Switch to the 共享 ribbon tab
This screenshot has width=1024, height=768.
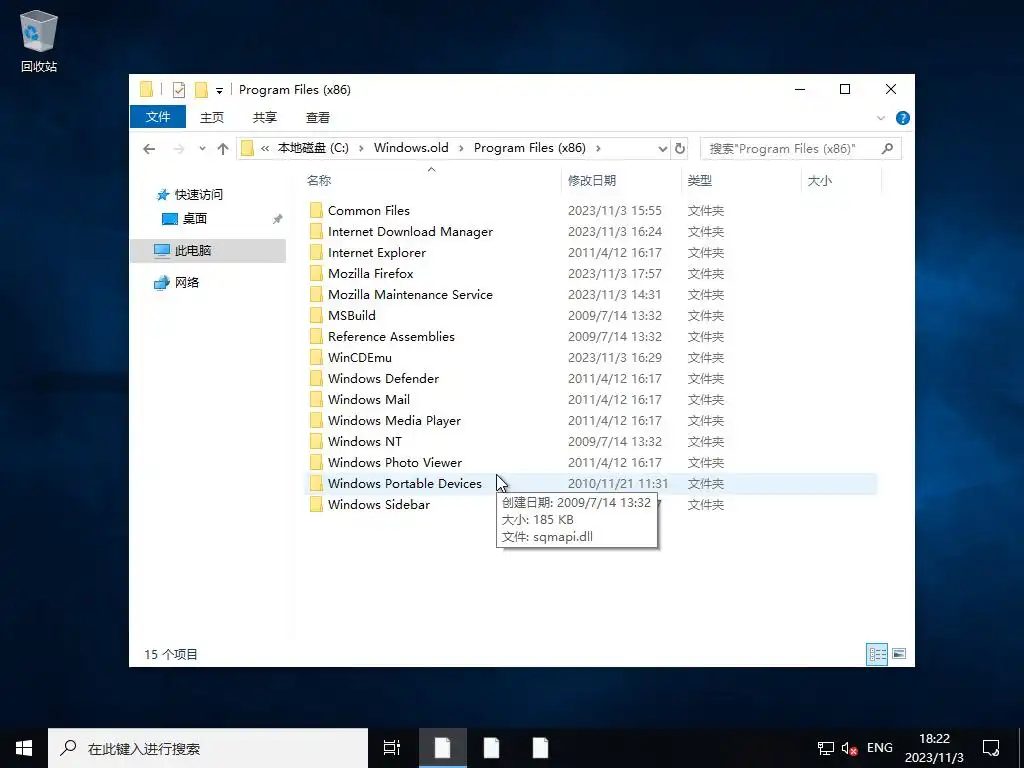(264, 118)
